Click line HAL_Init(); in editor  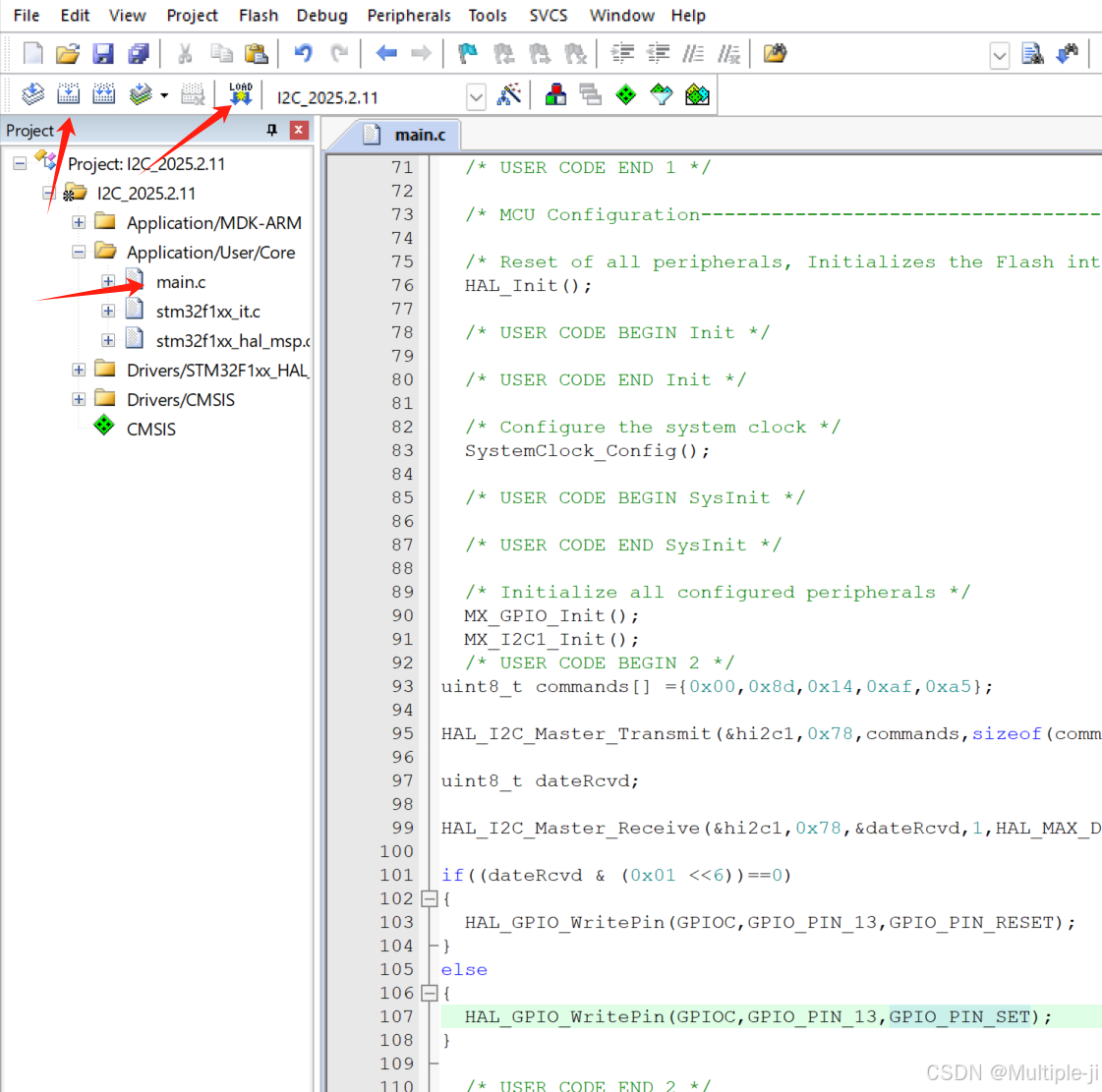coord(528,285)
